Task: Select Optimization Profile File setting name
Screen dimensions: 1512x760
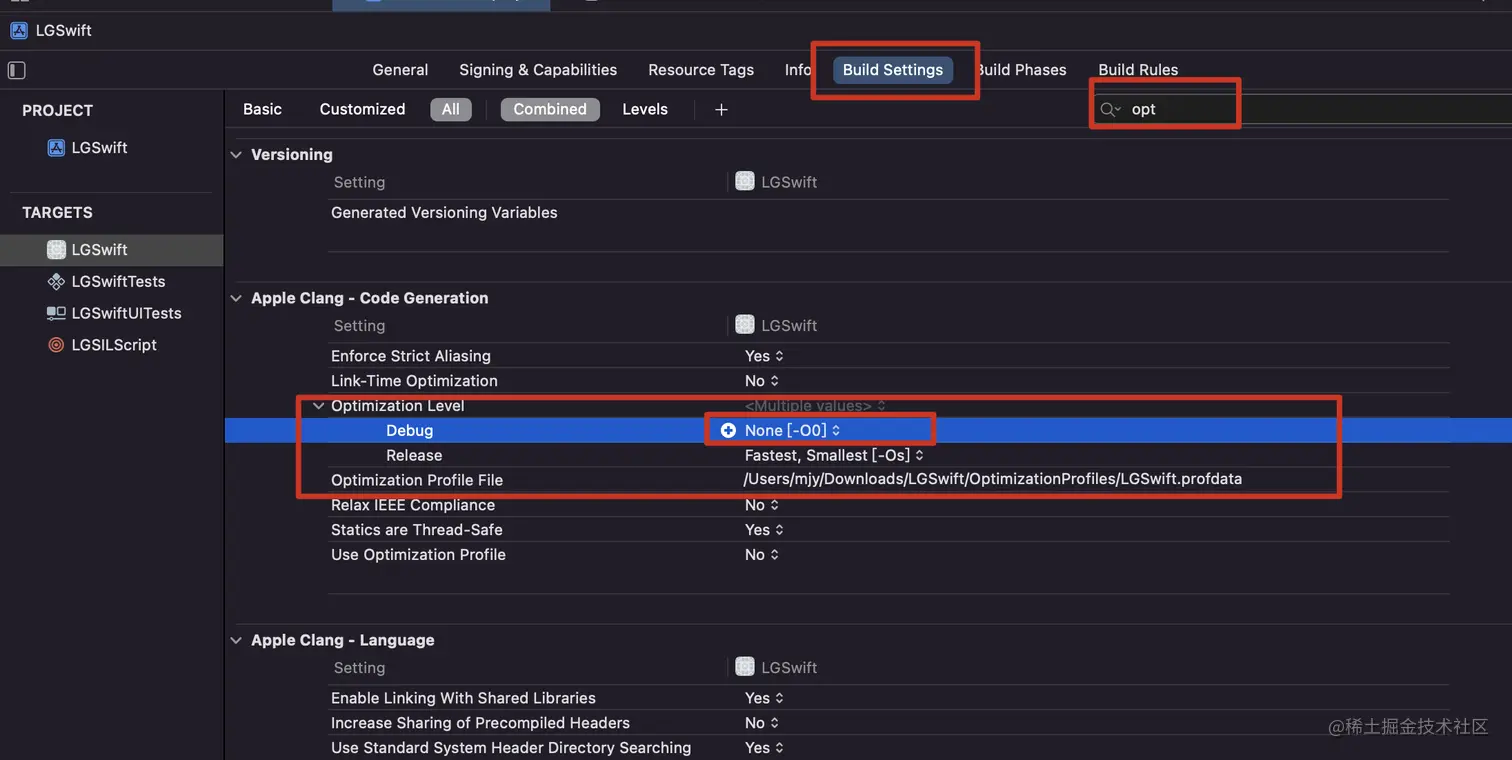Action: coord(417,480)
